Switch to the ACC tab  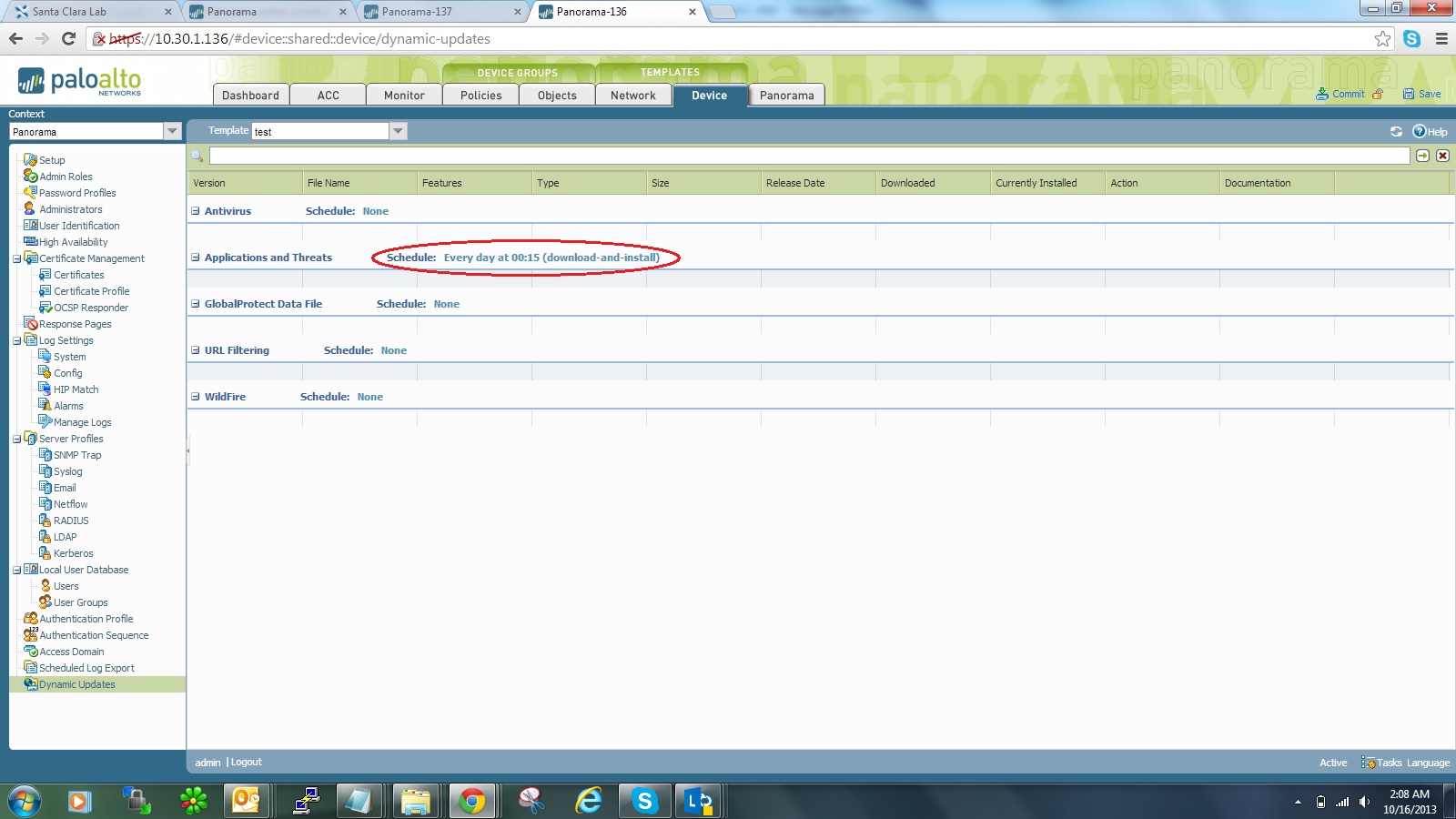329,96
